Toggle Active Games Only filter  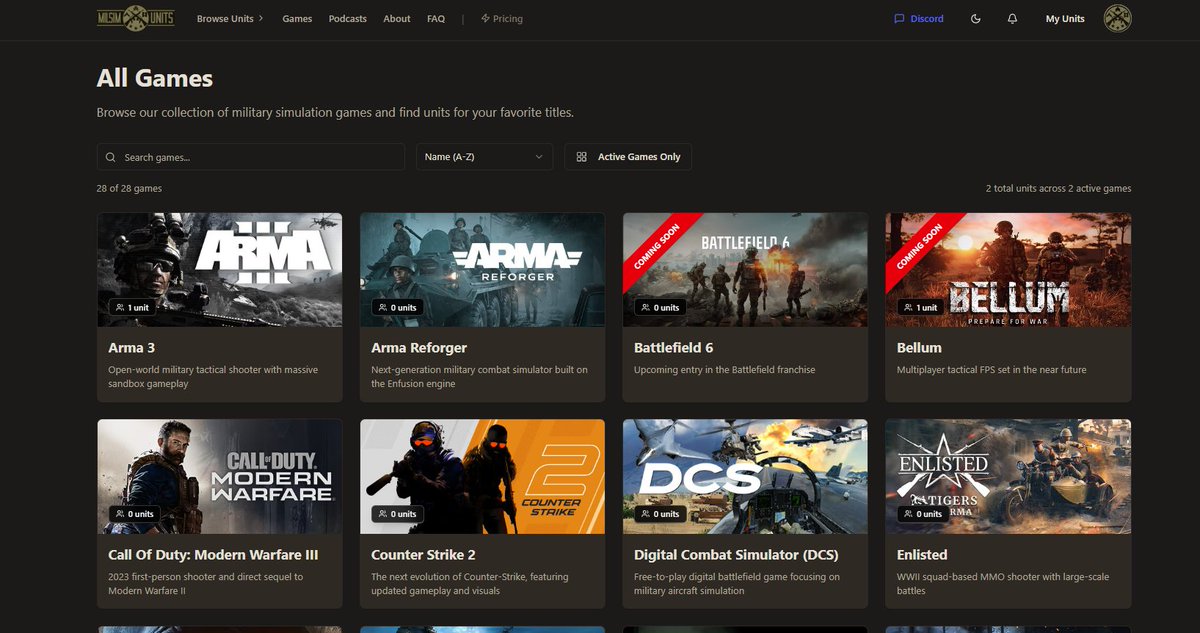pos(628,157)
